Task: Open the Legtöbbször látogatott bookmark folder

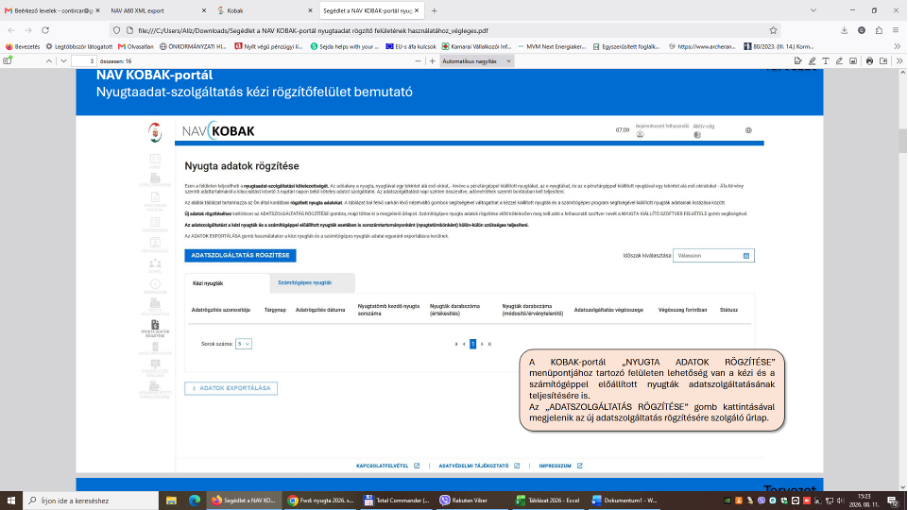Action: [79, 46]
